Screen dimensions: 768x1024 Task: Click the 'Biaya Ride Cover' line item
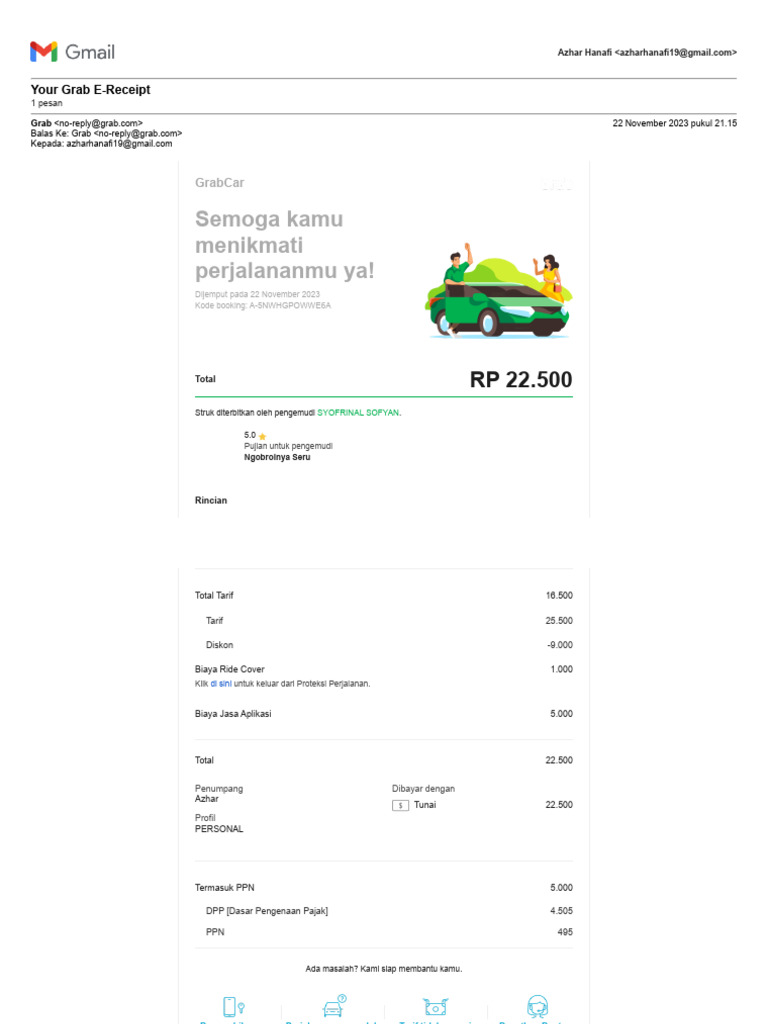click(x=230, y=669)
